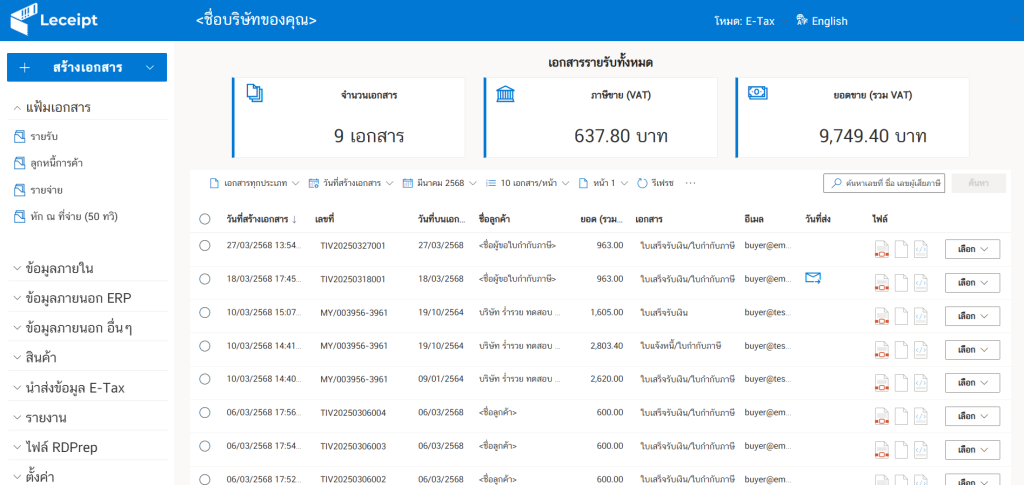Open เลือก dropdown for the 1,605.00 row

(972, 316)
